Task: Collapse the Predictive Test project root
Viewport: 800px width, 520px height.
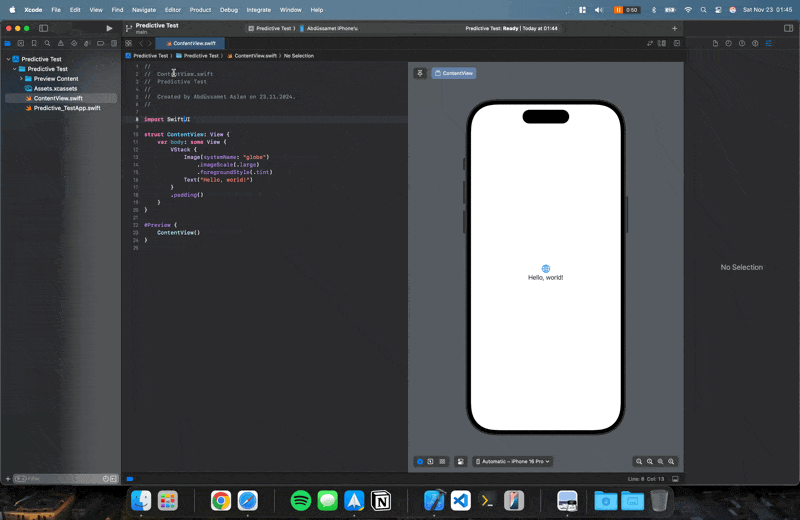Action: [9, 59]
